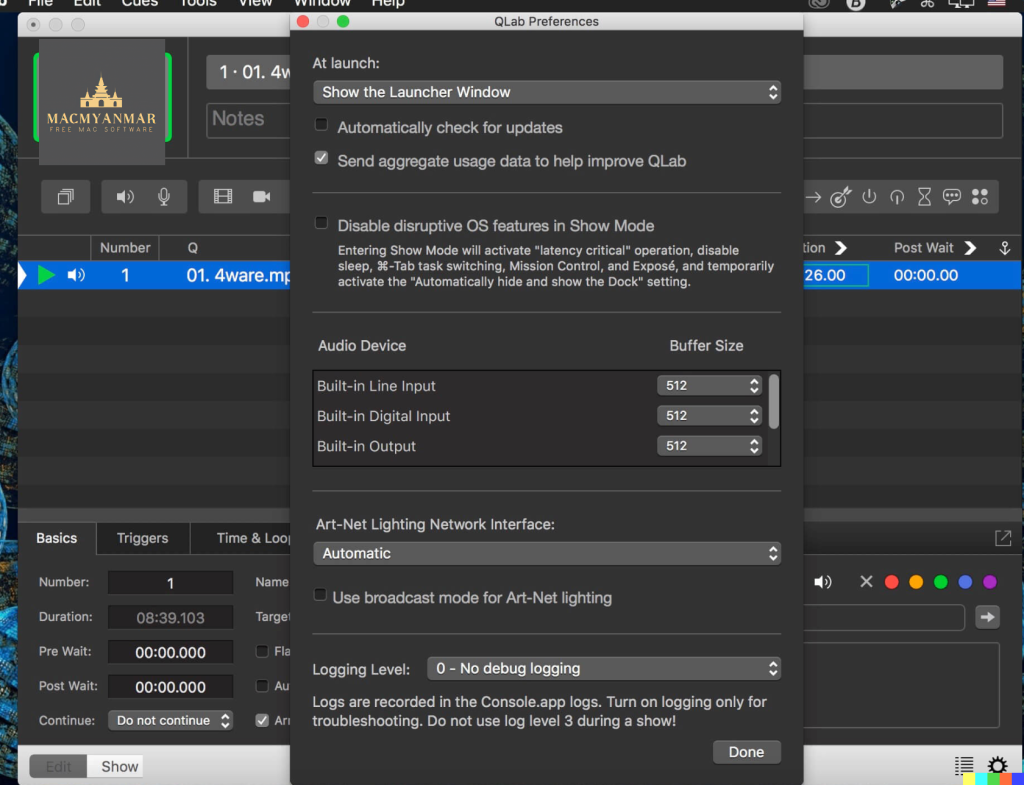Pop out the inspector panel
The height and width of the screenshot is (785, 1024).
tap(1002, 538)
